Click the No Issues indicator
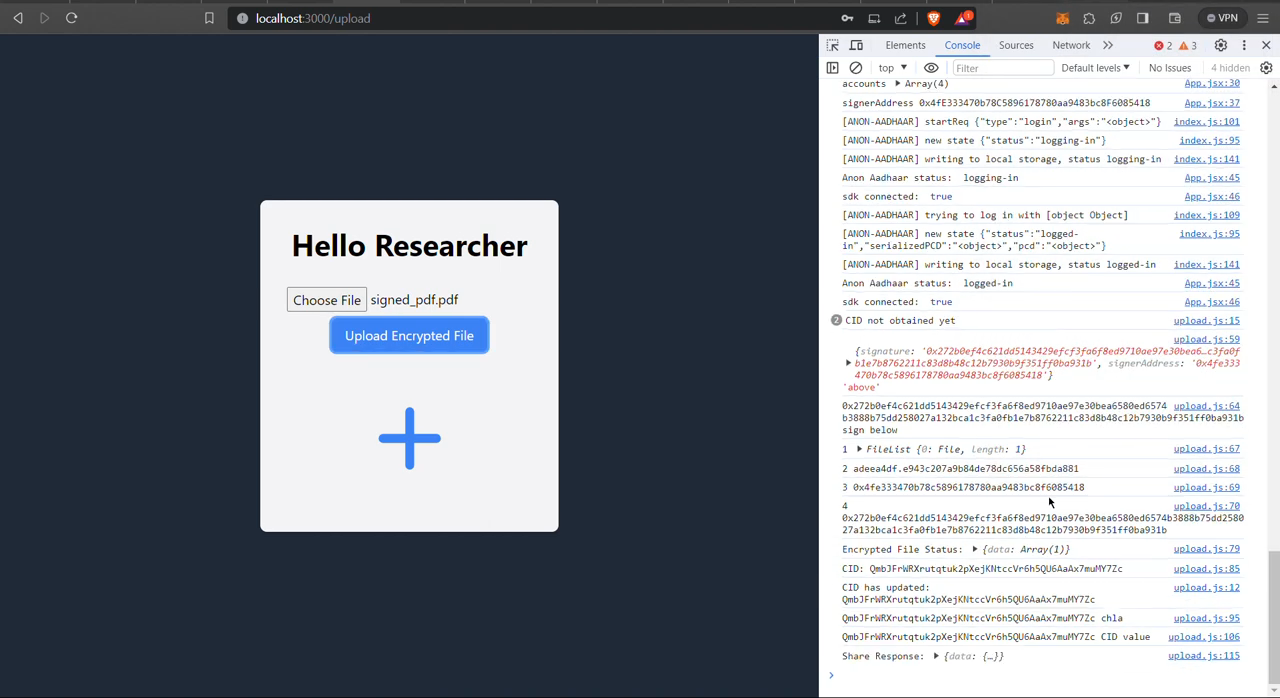The image size is (1280, 698). point(1170,68)
